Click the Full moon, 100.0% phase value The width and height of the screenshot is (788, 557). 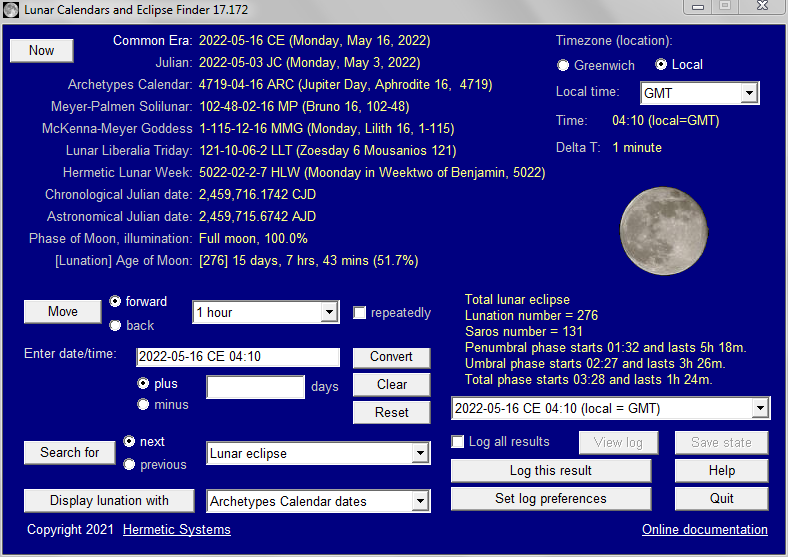pos(253,239)
